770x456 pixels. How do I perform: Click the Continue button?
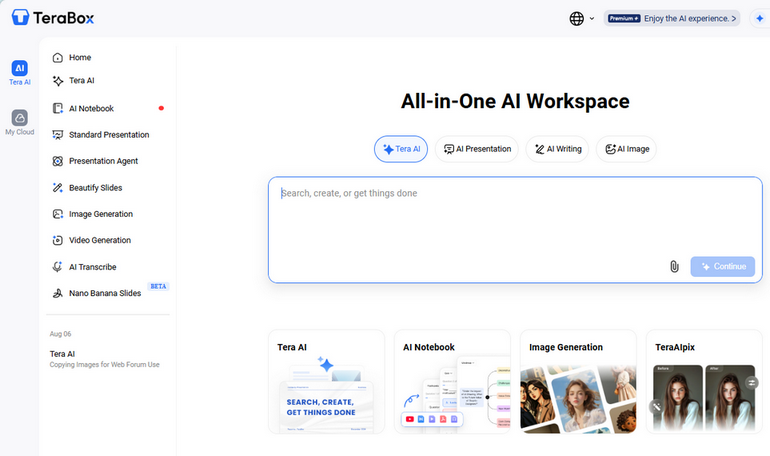[722, 267]
